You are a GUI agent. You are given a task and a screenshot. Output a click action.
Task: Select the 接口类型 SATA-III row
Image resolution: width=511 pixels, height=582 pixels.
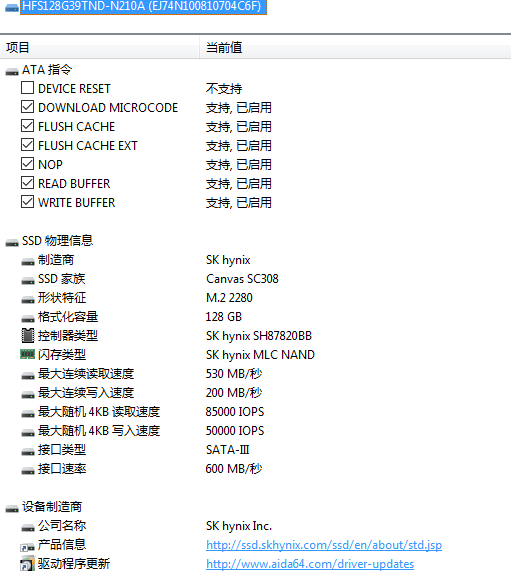[x=255, y=450]
